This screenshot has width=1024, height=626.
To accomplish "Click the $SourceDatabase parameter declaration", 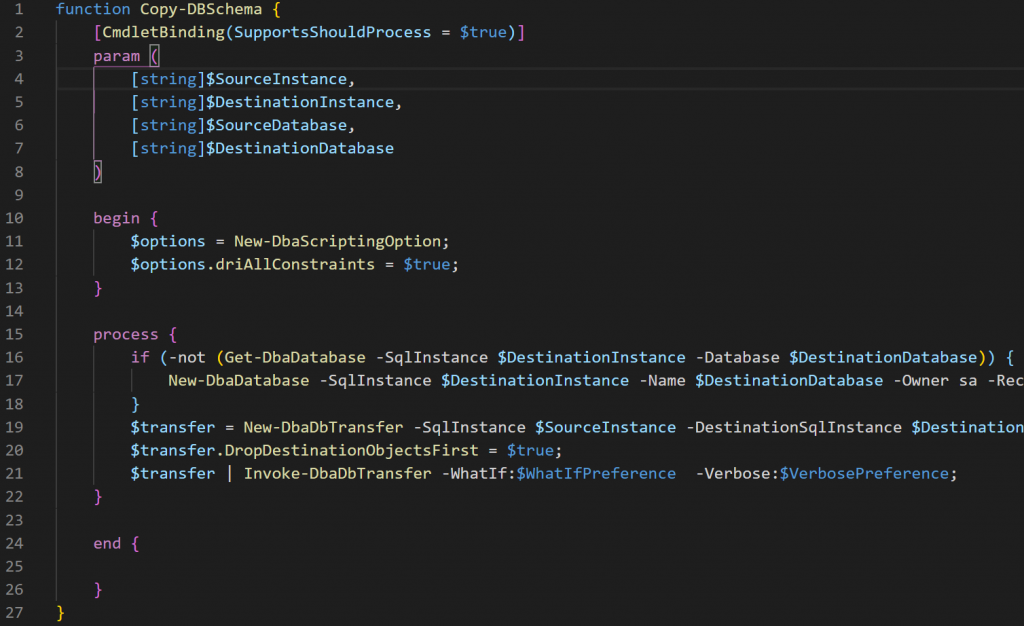I will coord(276,125).
